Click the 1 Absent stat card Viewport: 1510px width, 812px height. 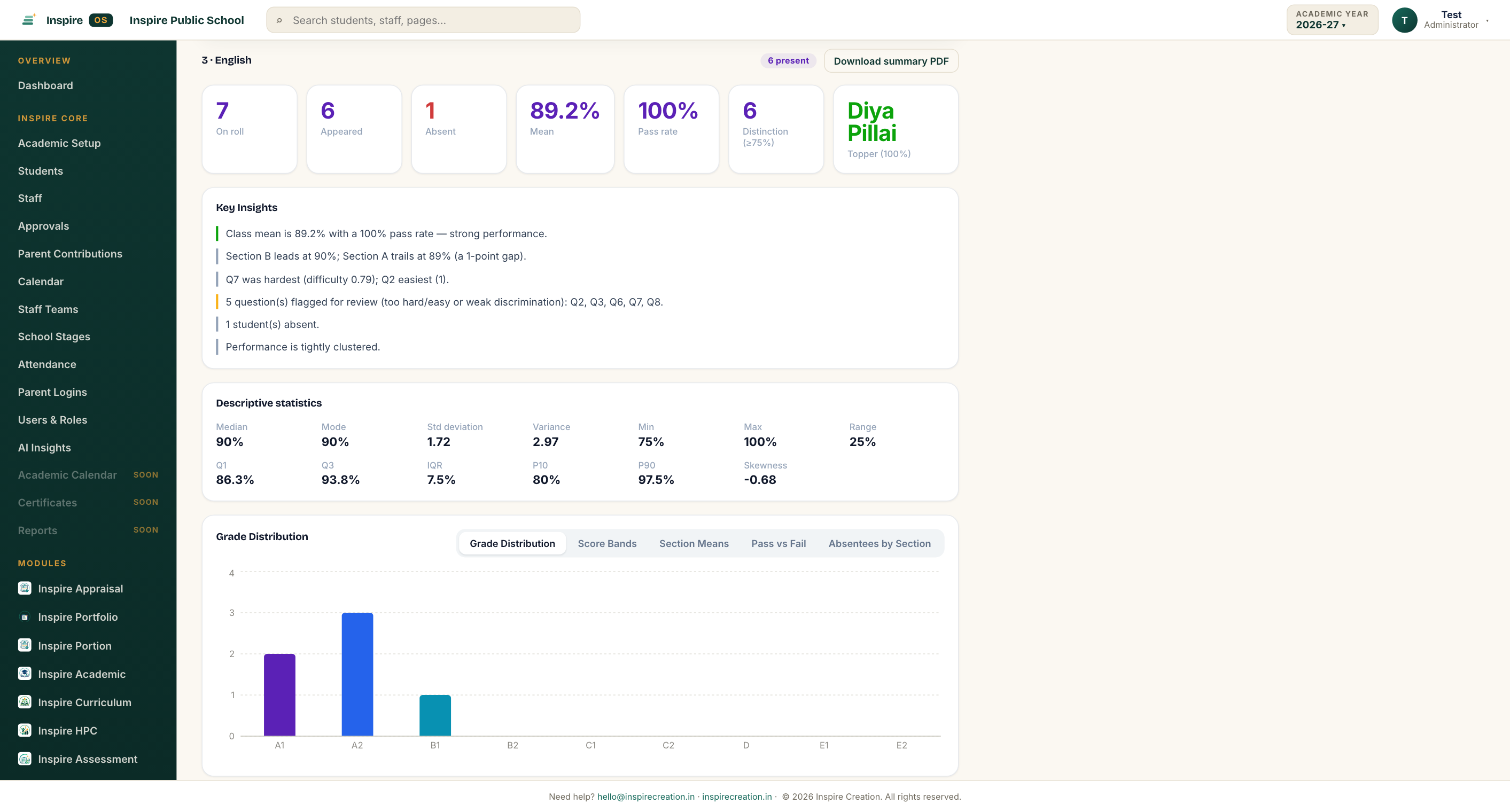click(x=459, y=129)
